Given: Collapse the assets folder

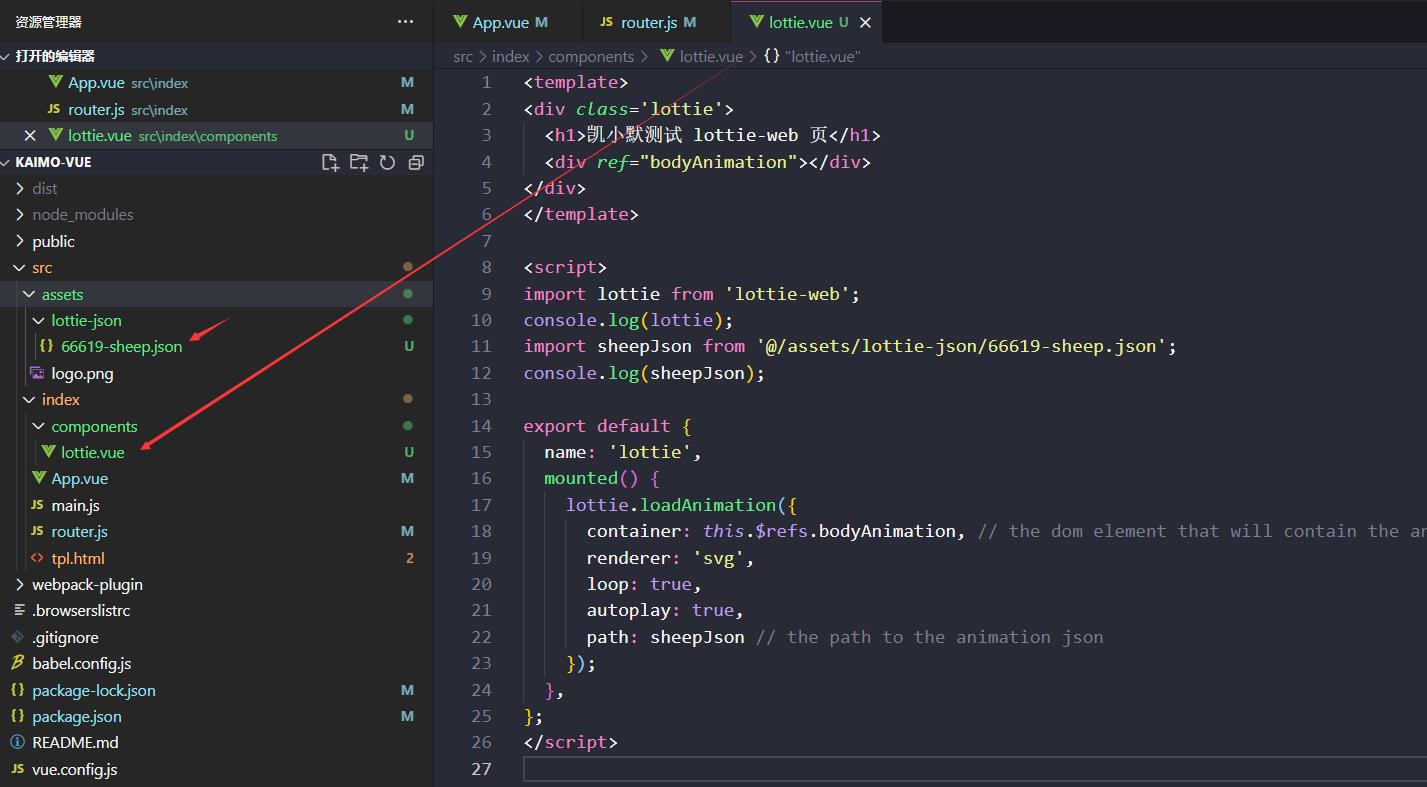Looking at the screenshot, I should click(216, 294).
